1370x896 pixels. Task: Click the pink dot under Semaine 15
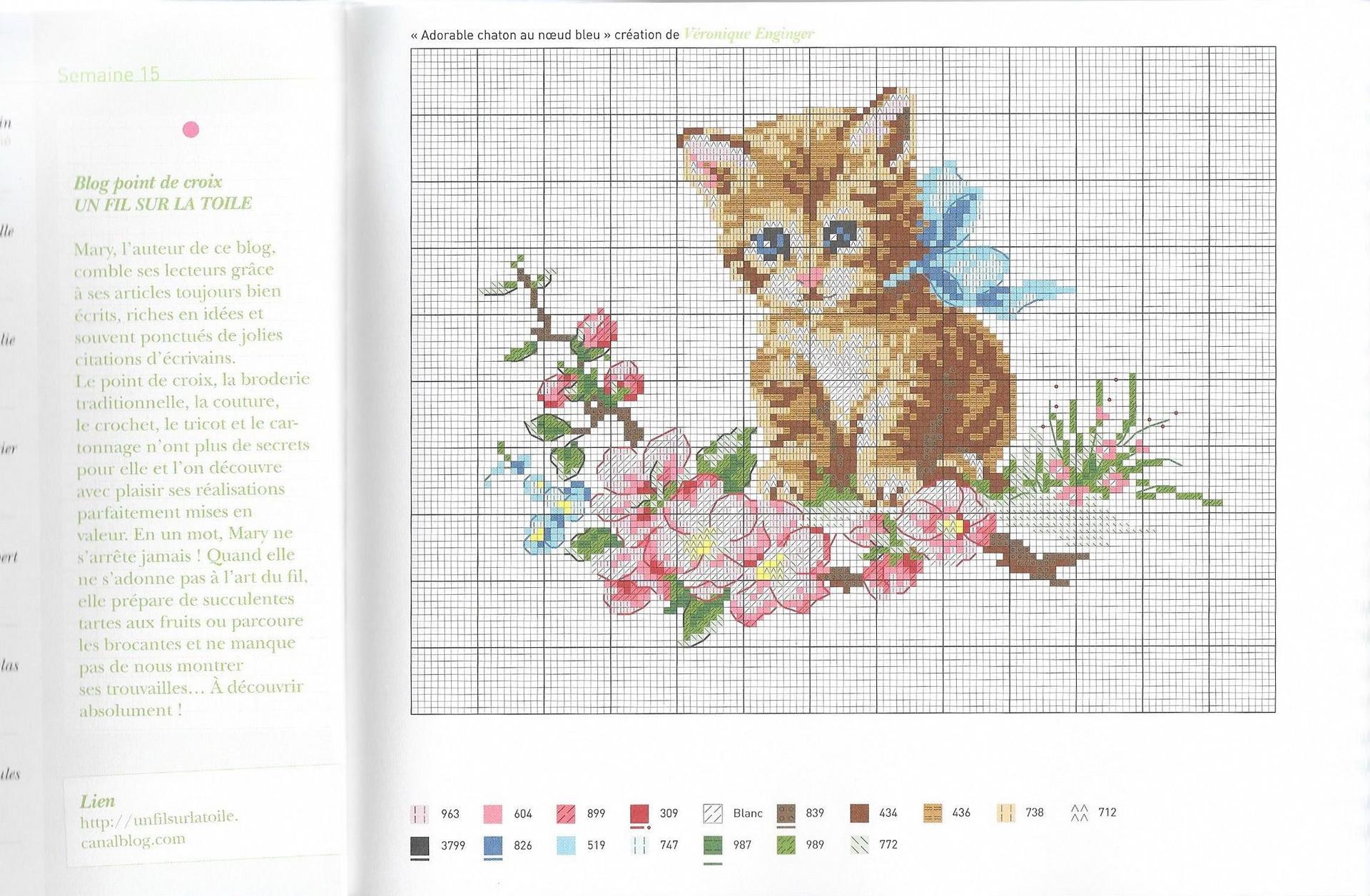click(x=191, y=130)
